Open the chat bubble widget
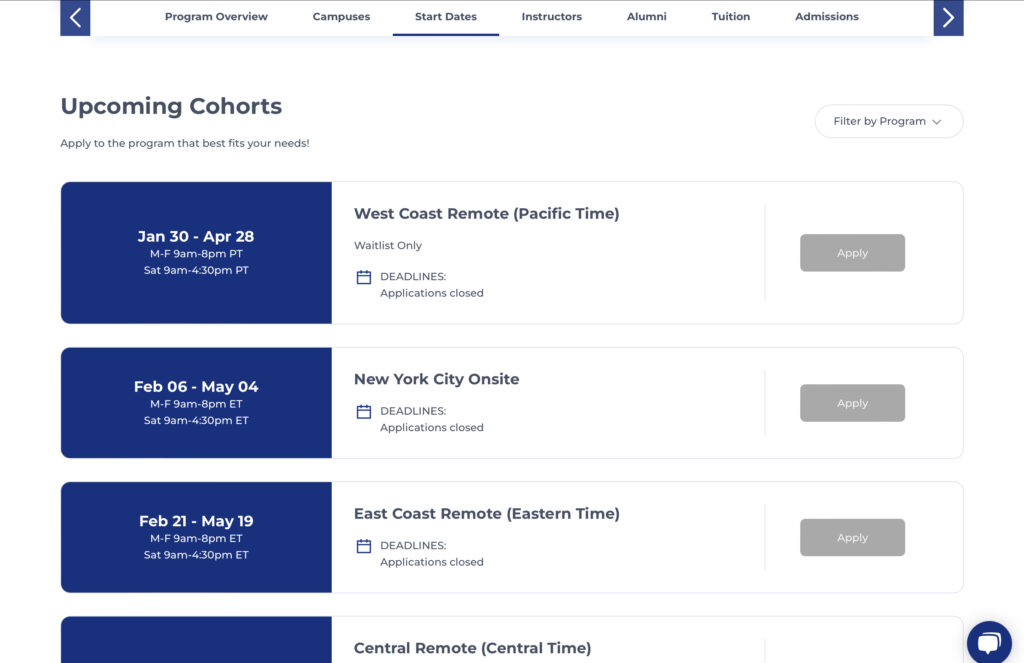Image resolution: width=1024 pixels, height=663 pixels. [989, 642]
